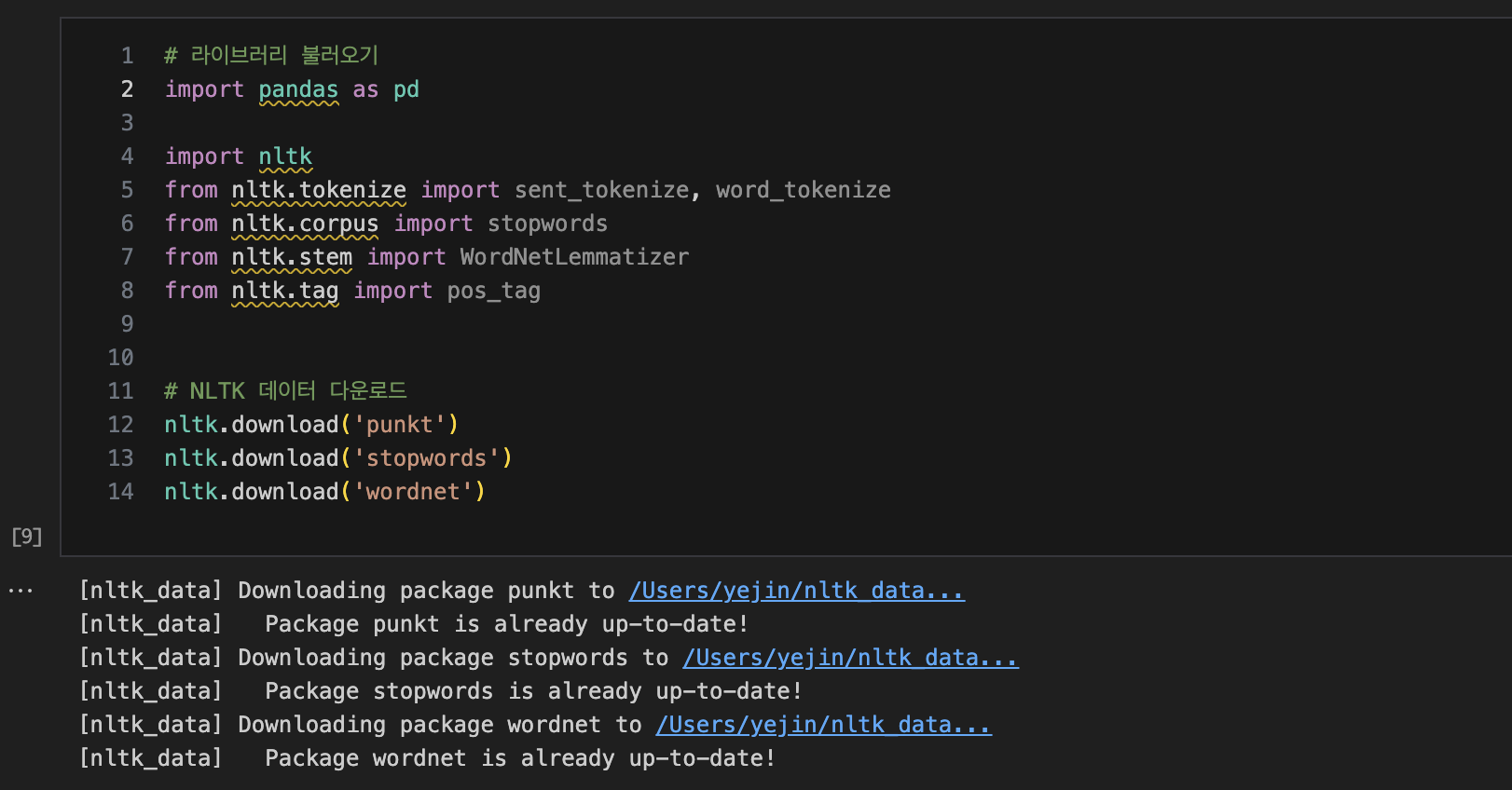Click 'stopwords' on the nltk.corpus import line
Viewport: 1512px width, 790px height.
548,224
